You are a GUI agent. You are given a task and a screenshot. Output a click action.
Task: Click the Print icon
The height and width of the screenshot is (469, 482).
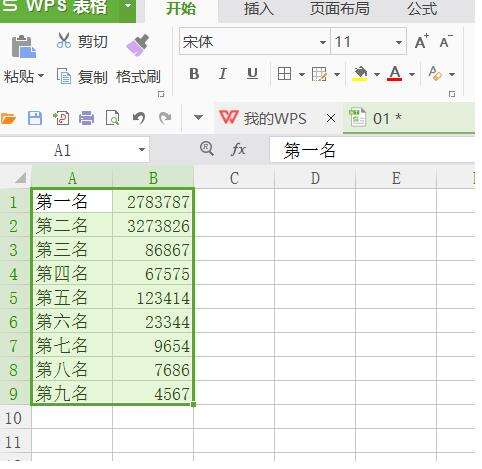[x=87, y=118]
